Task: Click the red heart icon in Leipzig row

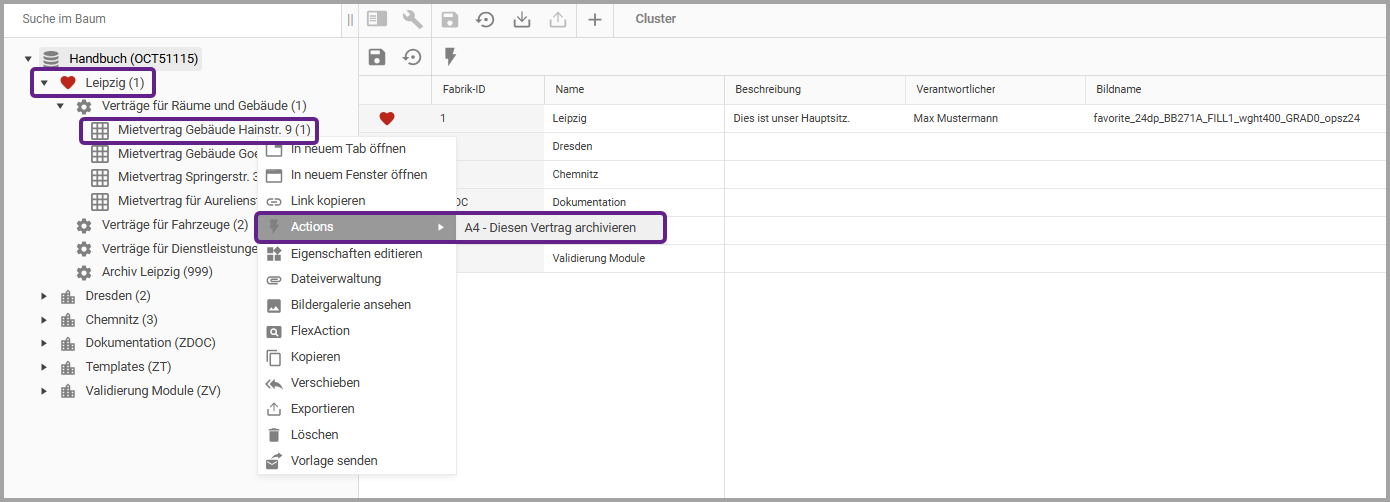Action: [x=387, y=118]
